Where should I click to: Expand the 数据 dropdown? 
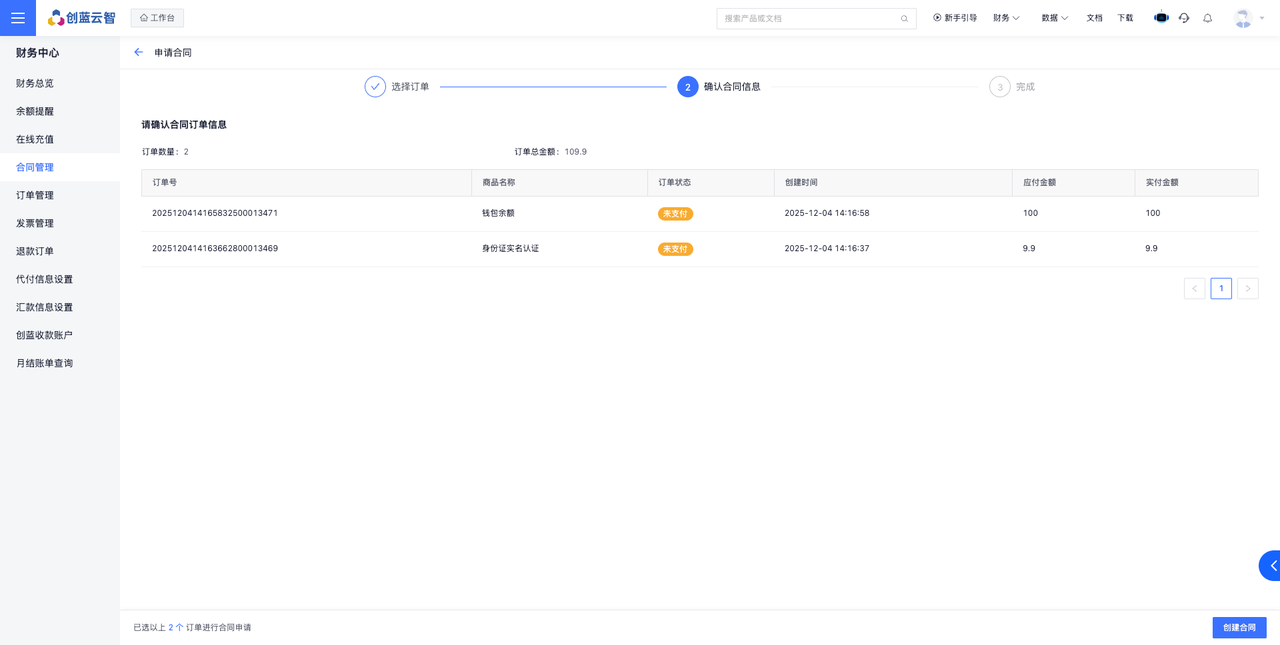pos(1054,18)
